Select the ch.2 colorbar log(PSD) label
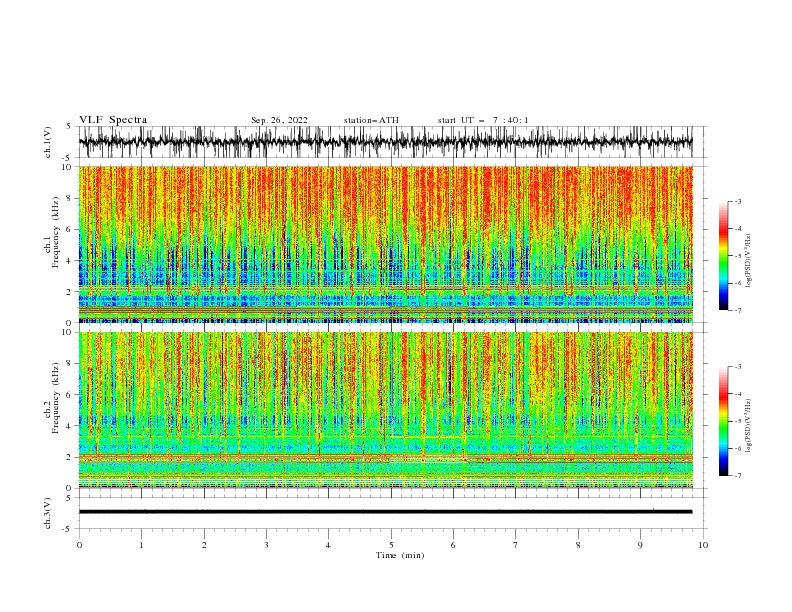 (x=749, y=426)
